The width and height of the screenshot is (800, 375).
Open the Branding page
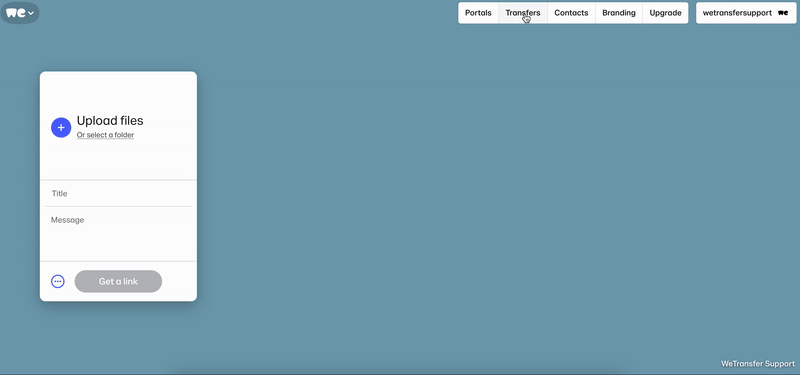coord(618,13)
